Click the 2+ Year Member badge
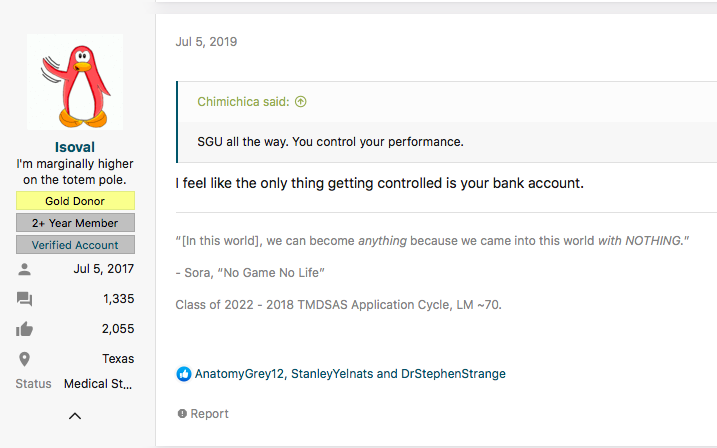Image resolution: width=717 pixels, height=448 pixels. click(75, 223)
